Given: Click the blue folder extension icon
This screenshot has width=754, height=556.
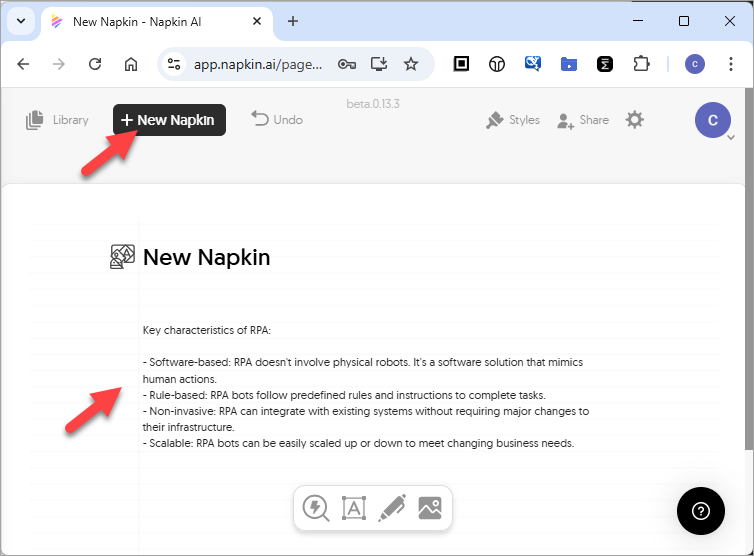Looking at the screenshot, I should tap(569, 64).
